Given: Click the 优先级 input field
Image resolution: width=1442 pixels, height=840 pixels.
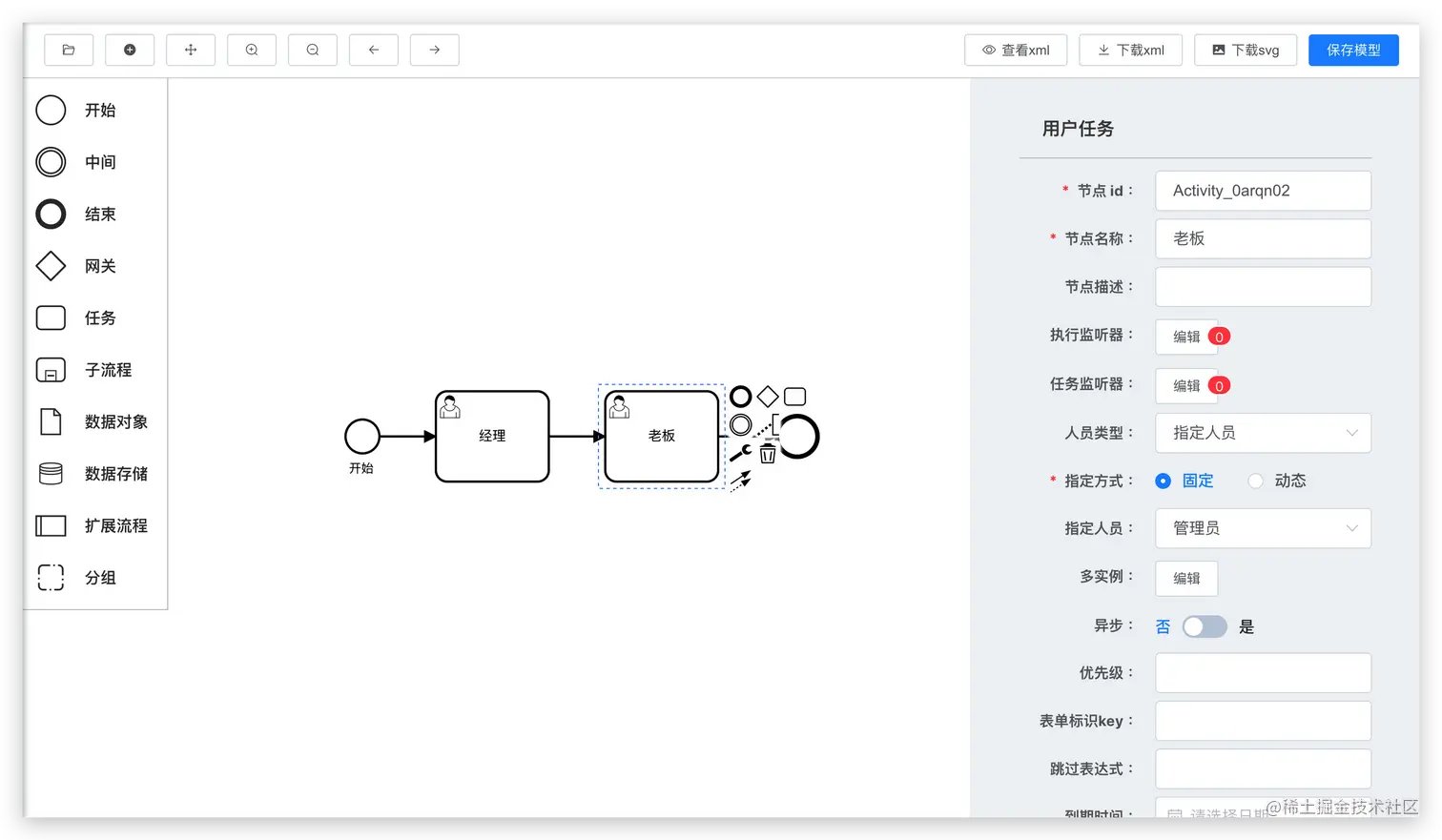Looking at the screenshot, I should 1264,673.
